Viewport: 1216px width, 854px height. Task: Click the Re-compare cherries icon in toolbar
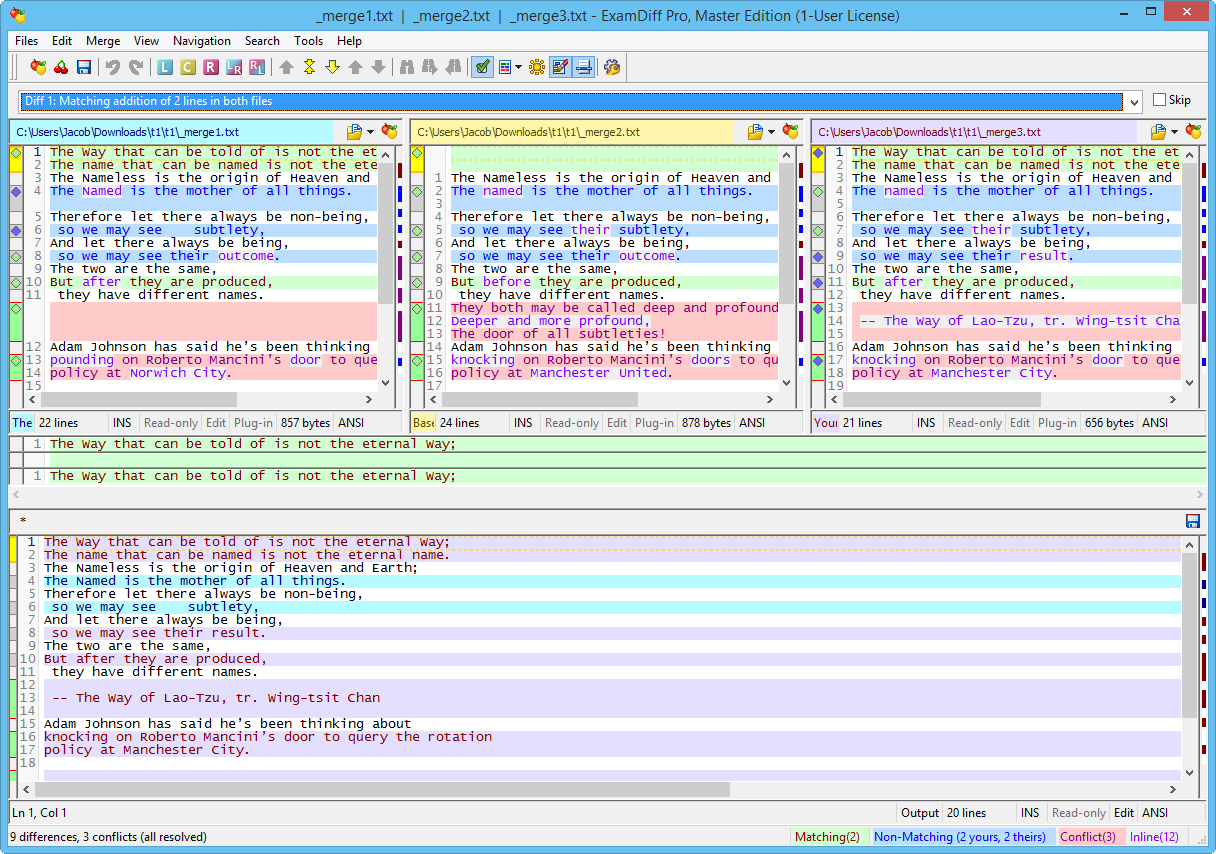[61, 67]
